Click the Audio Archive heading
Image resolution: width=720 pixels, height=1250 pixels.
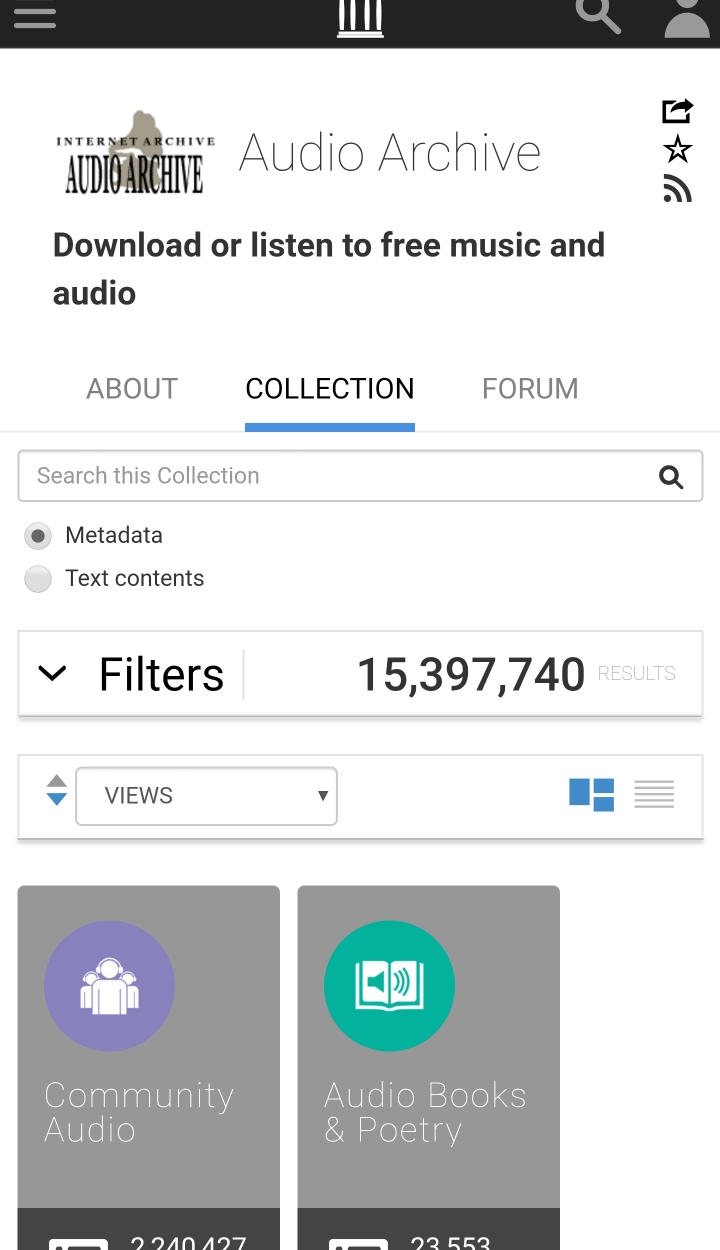[390, 153]
